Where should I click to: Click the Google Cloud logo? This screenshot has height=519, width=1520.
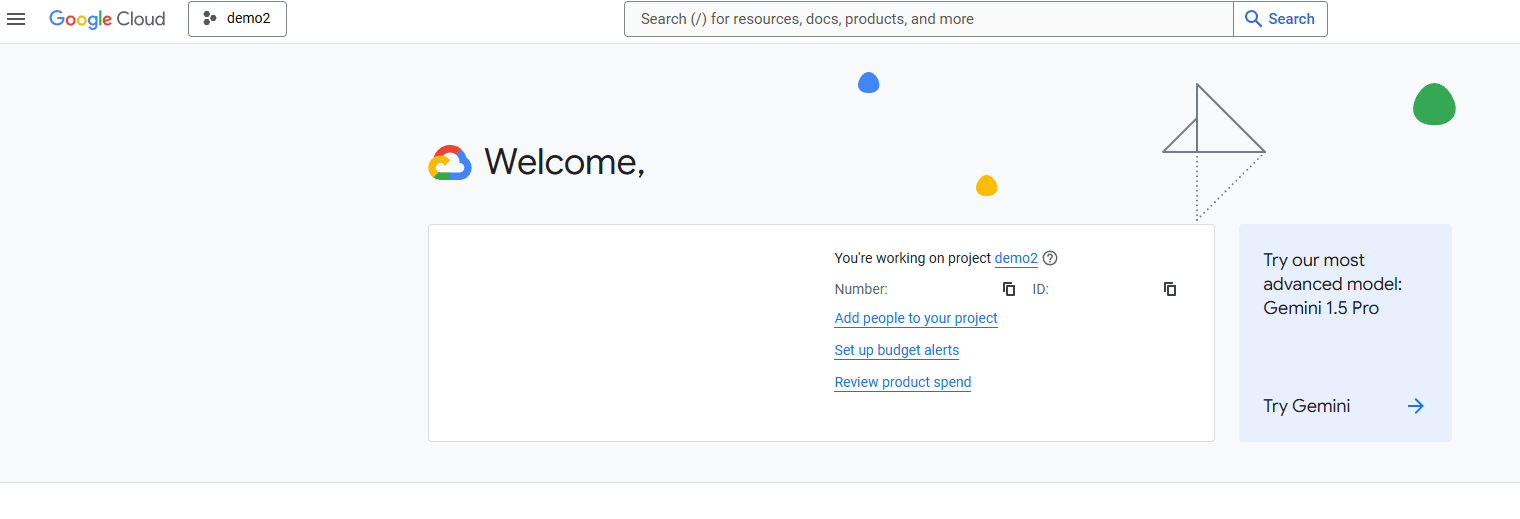point(107,19)
